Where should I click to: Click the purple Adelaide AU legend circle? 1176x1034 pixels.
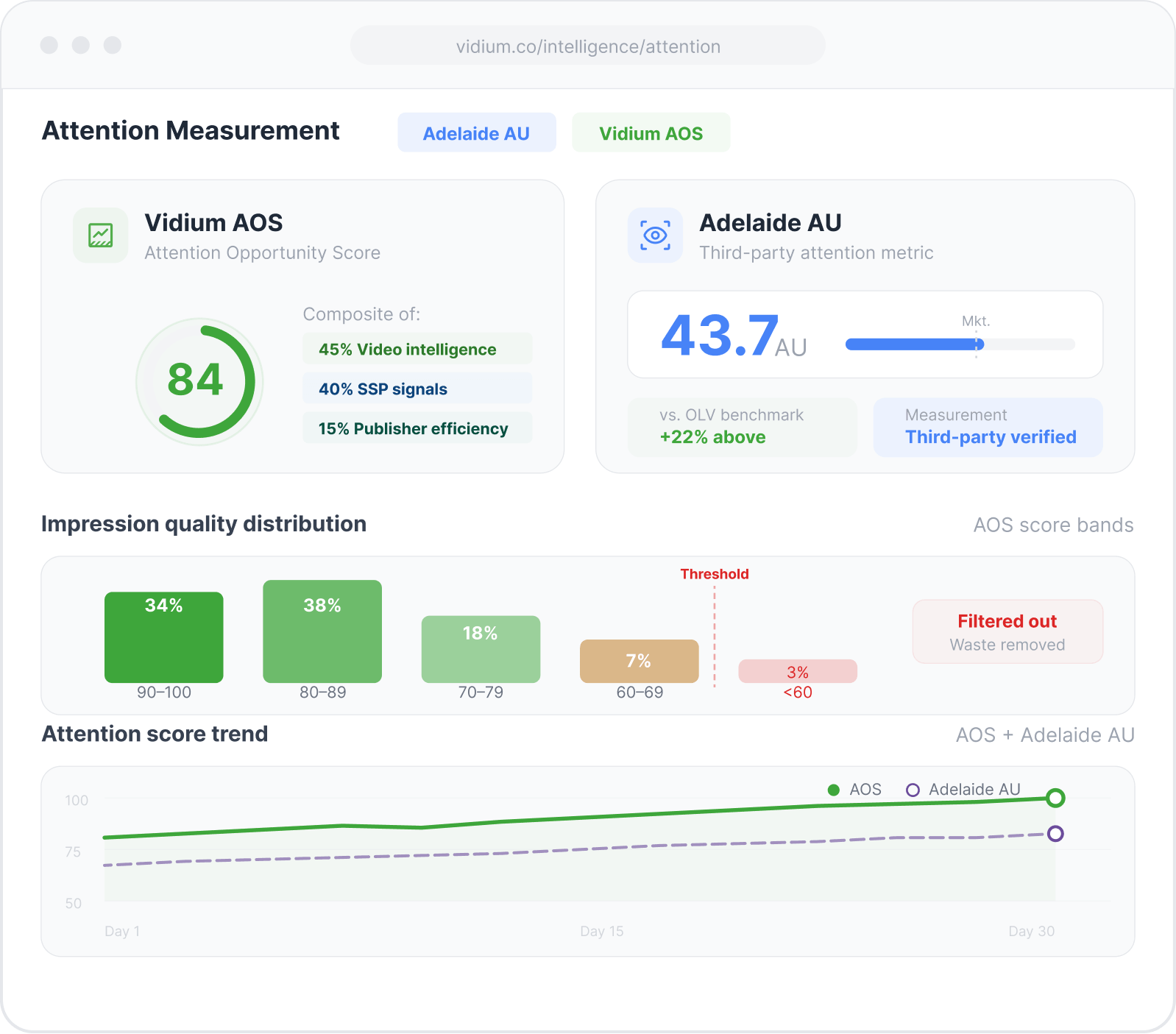[x=913, y=790]
